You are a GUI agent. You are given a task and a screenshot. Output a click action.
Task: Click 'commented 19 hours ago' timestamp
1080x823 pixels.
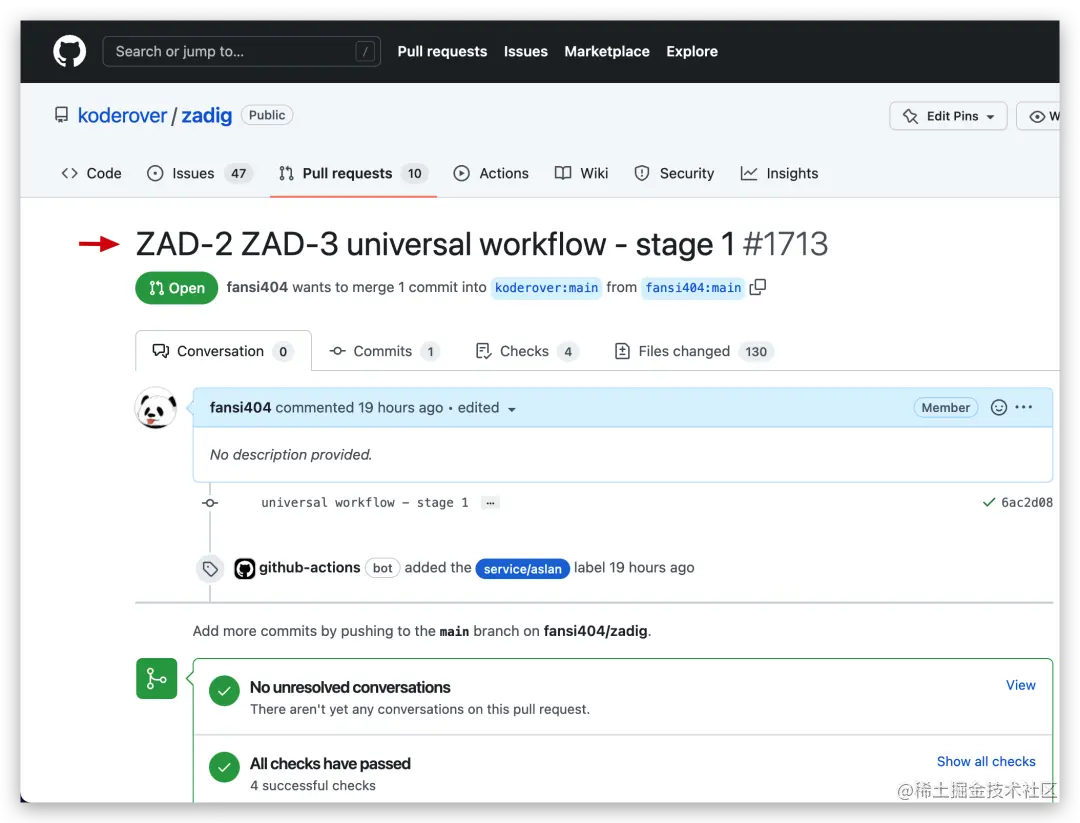(x=359, y=408)
